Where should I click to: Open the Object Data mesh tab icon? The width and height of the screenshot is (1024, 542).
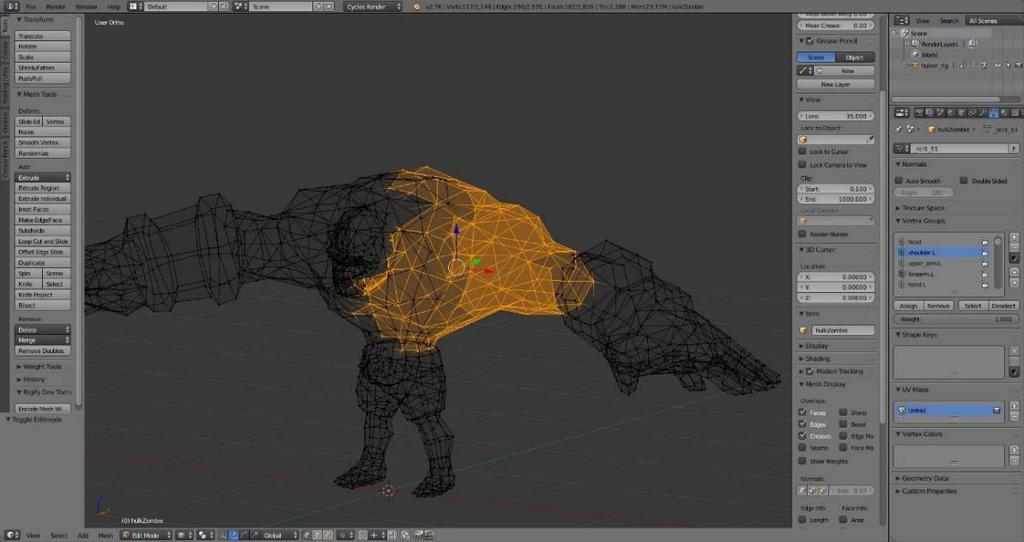click(994, 113)
